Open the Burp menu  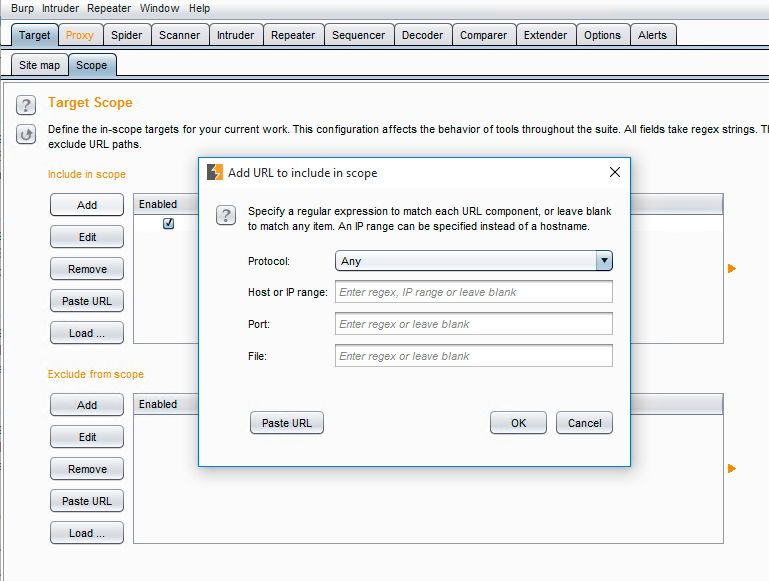pyautogui.click(x=23, y=8)
